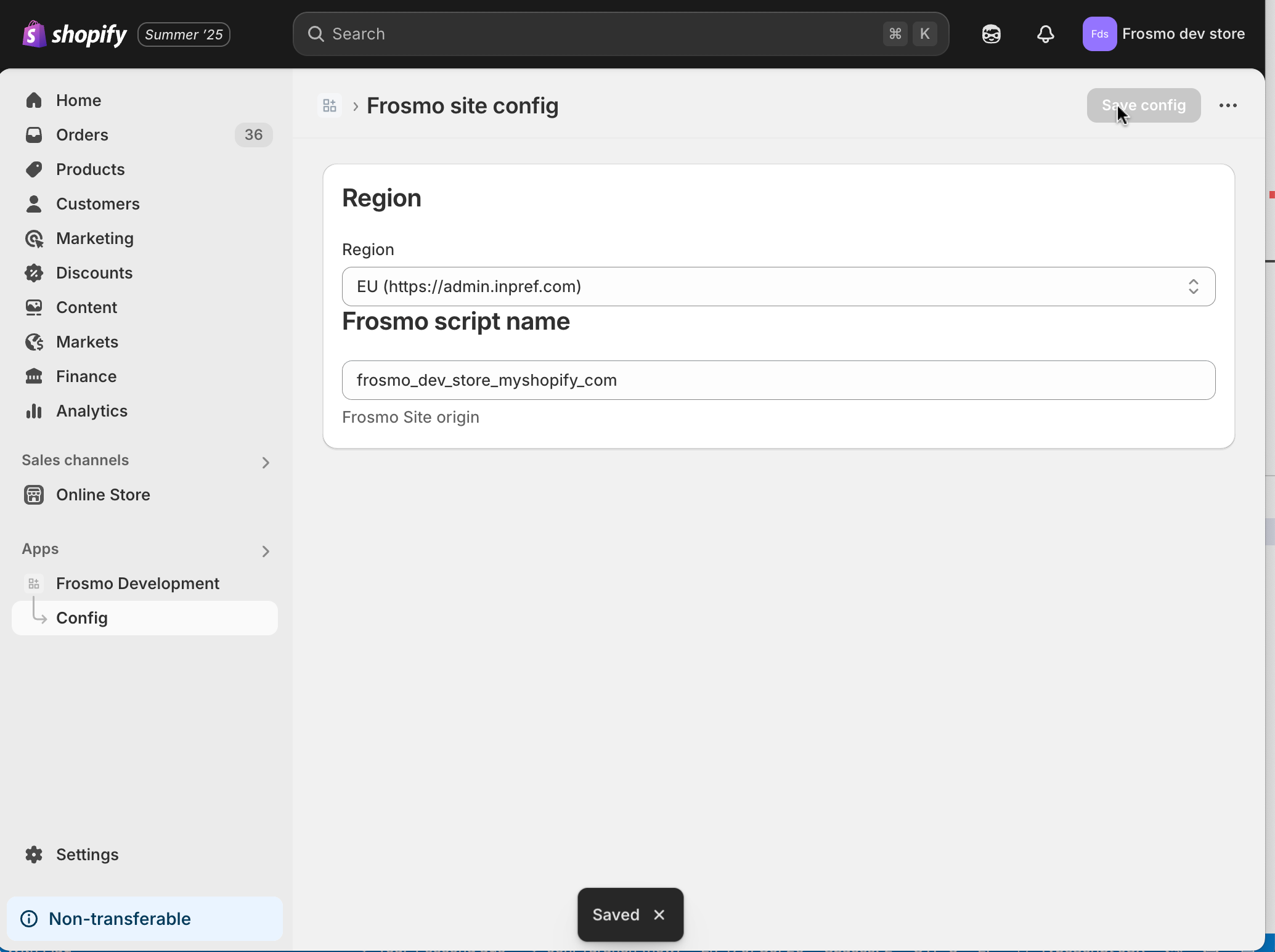
Task: Focus the Search bar
Action: click(592, 34)
